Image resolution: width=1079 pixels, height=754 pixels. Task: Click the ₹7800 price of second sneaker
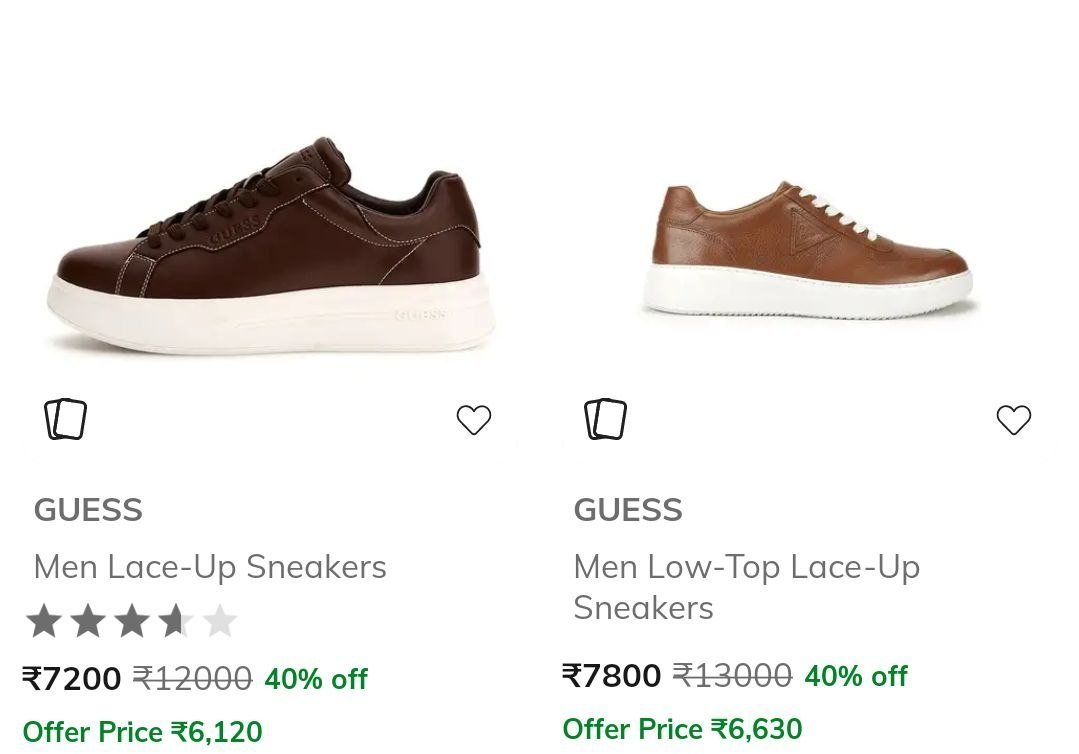[x=612, y=676]
